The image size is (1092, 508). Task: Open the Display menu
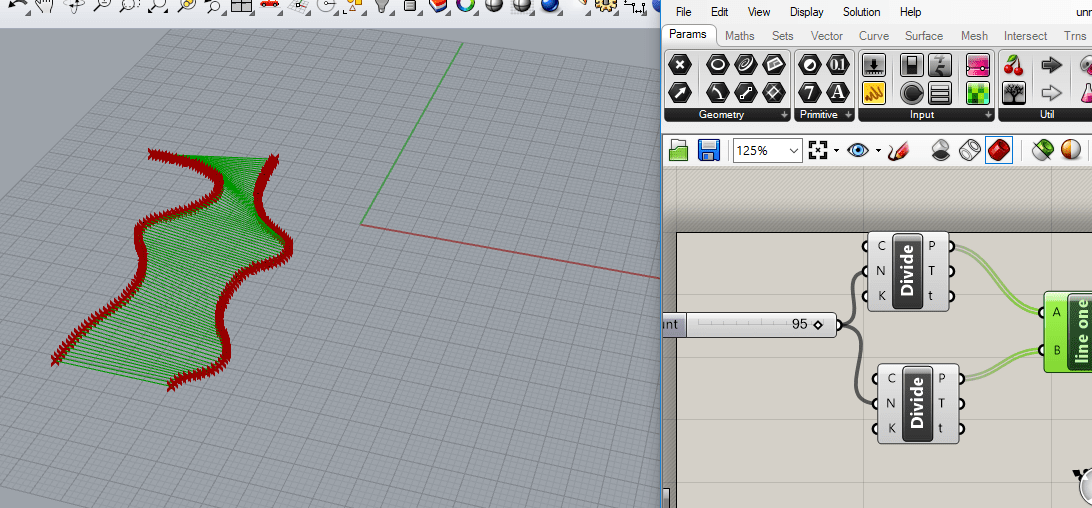pyautogui.click(x=806, y=12)
